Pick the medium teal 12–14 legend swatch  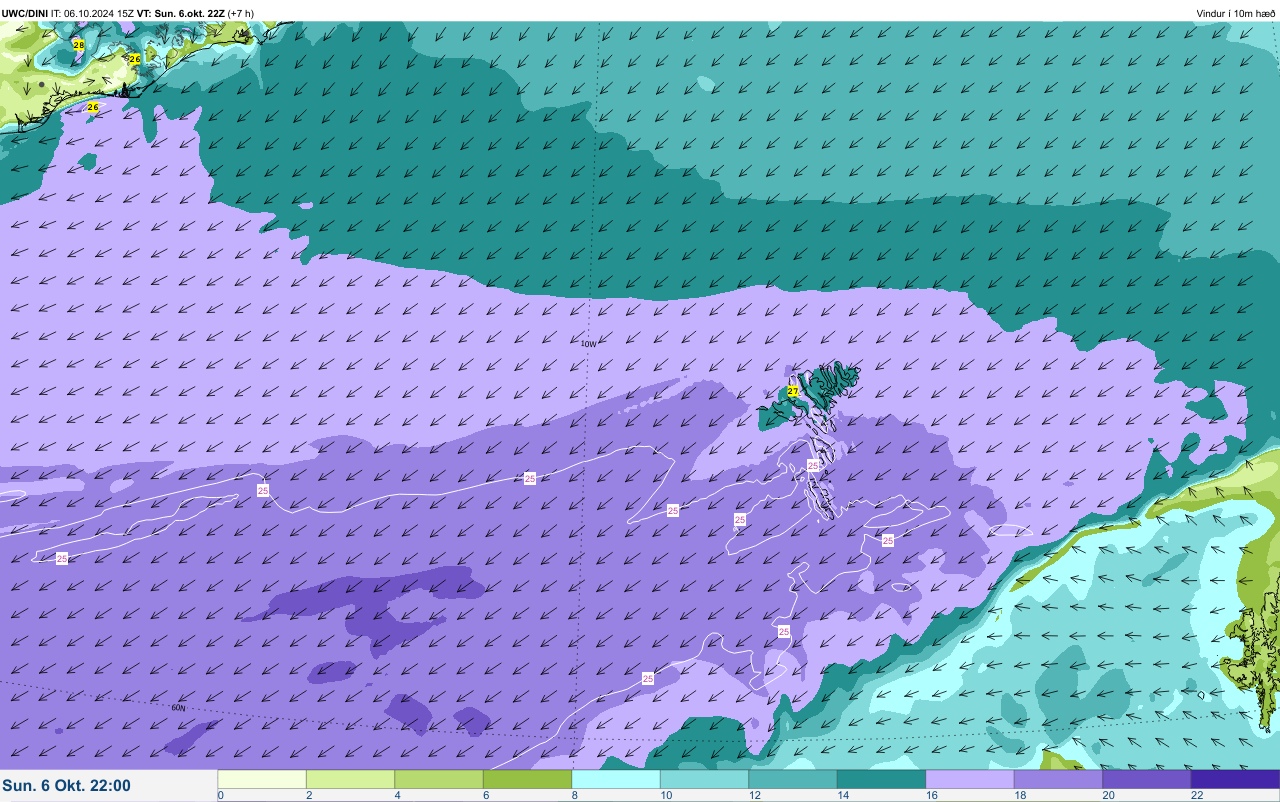(793, 779)
